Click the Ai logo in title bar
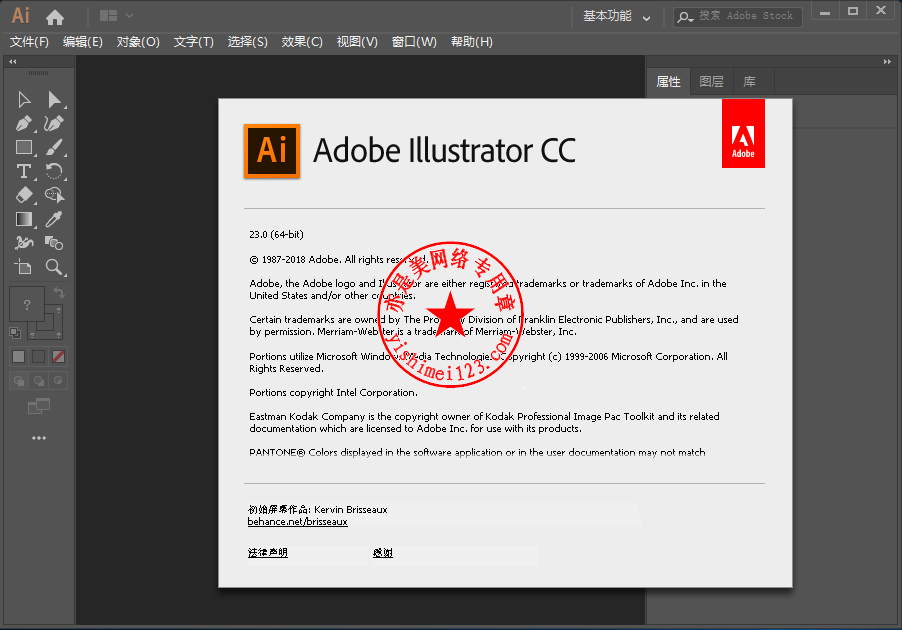The image size is (902, 630). (21, 16)
